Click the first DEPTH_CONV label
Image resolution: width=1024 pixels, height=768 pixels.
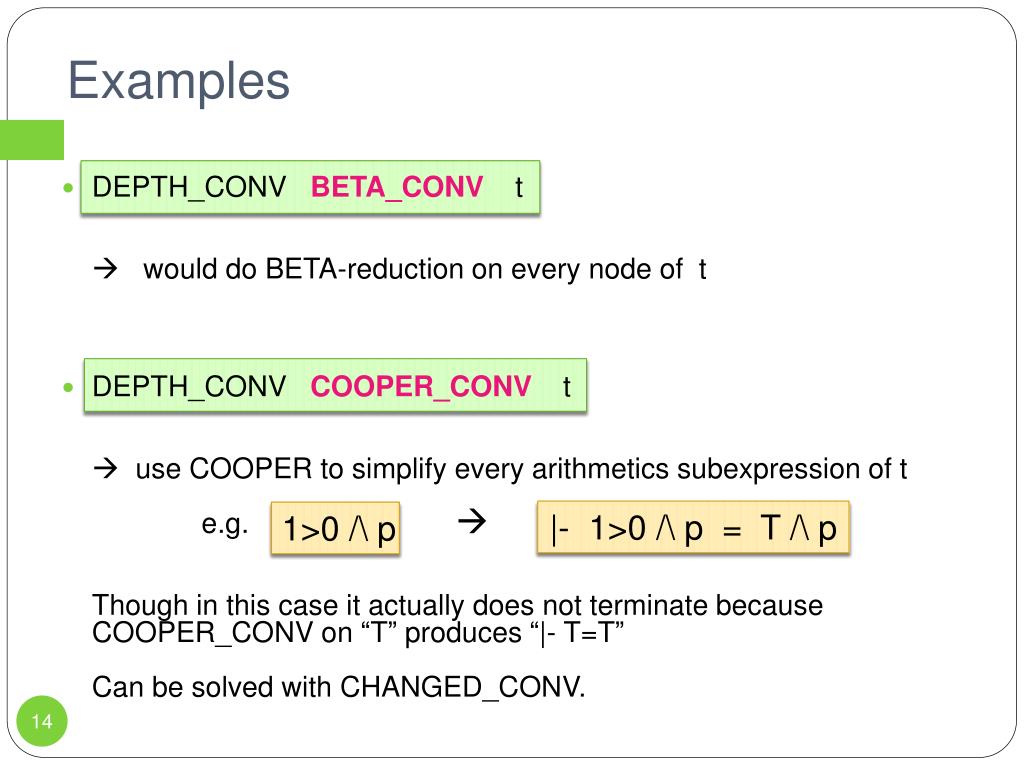pyautogui.click(x=189, y=187)
